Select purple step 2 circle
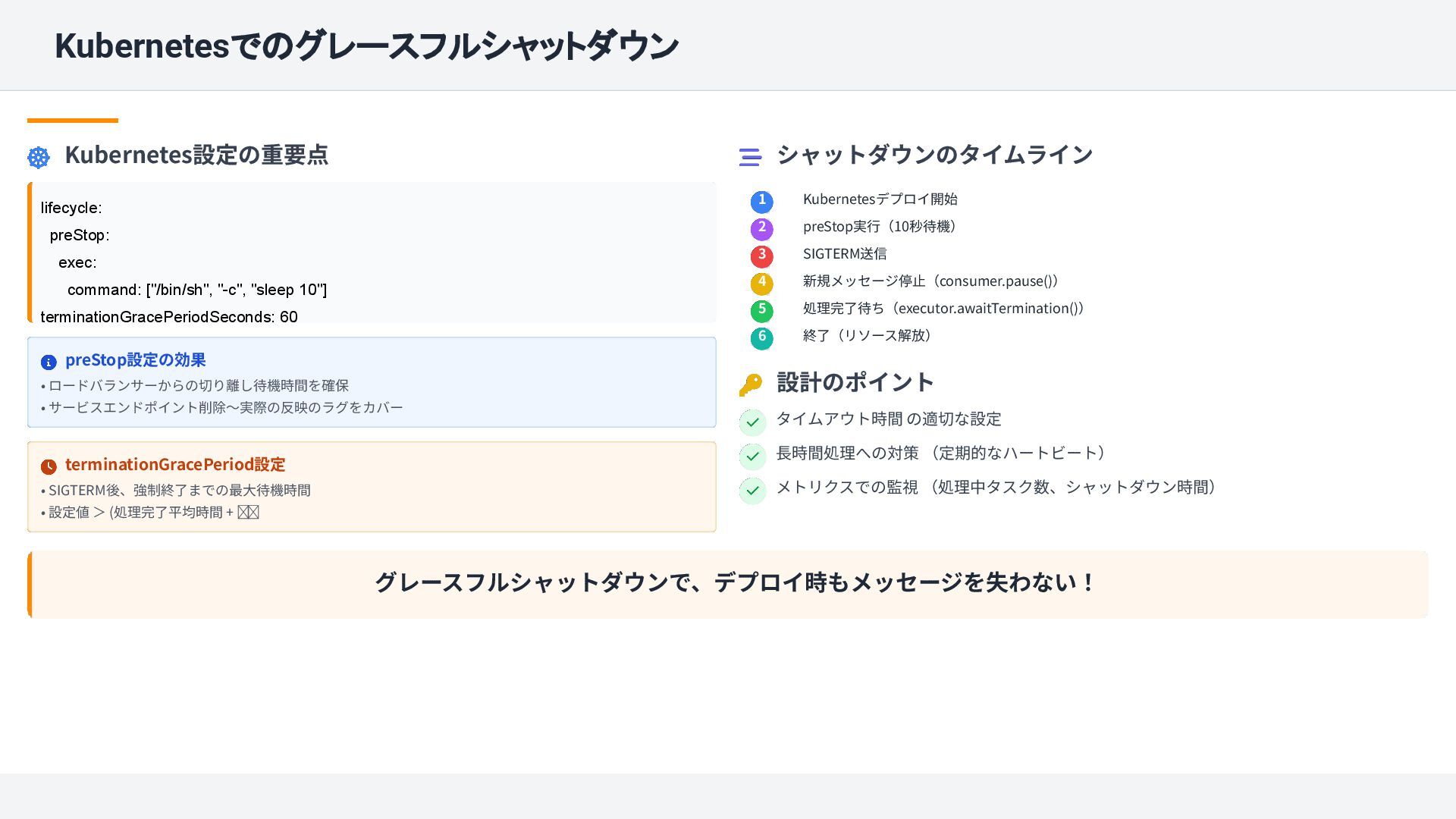The image size is (1456, 819). coord(761,228)
